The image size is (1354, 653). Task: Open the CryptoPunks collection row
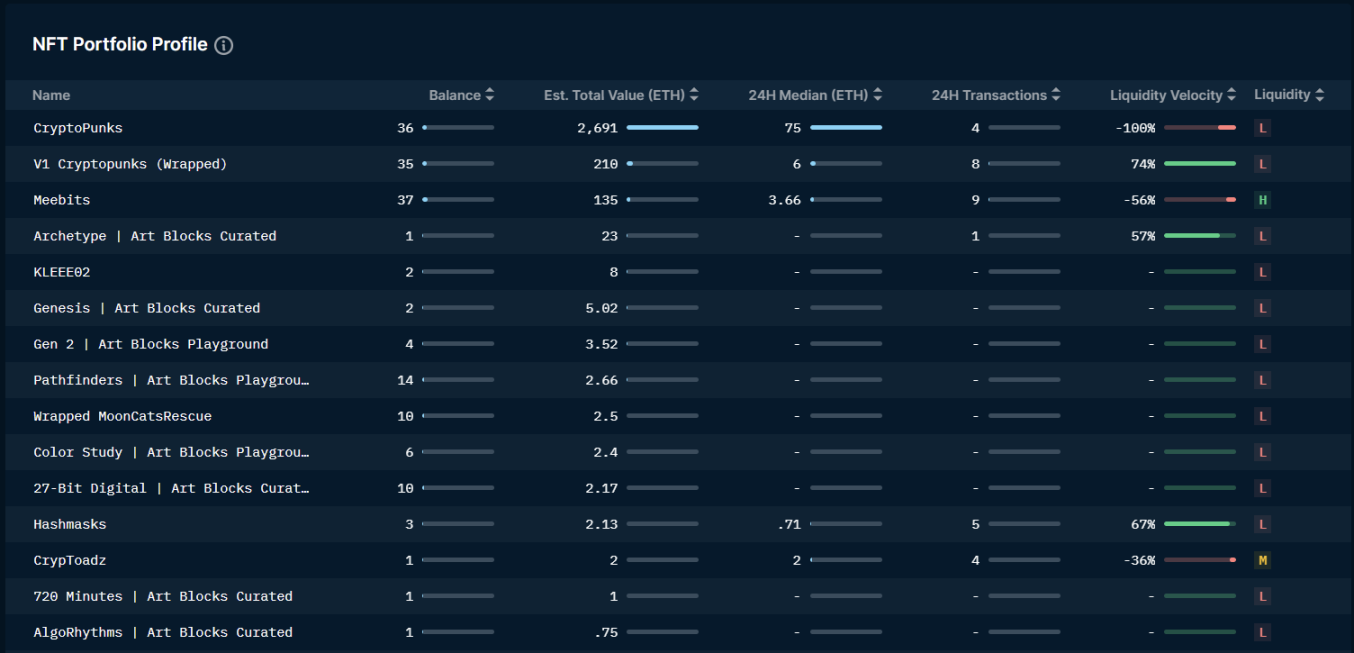78,128
